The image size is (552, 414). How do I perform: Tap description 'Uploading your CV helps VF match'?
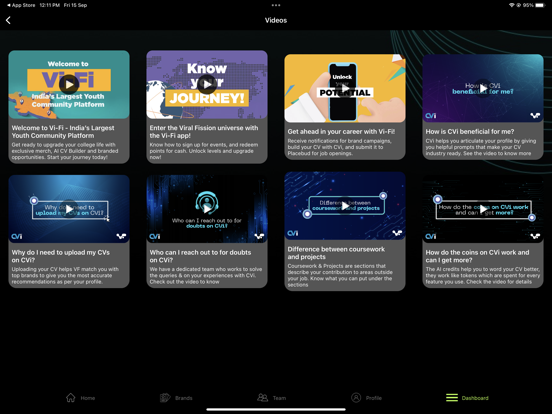pyautogui.click(x=65, y=275)
